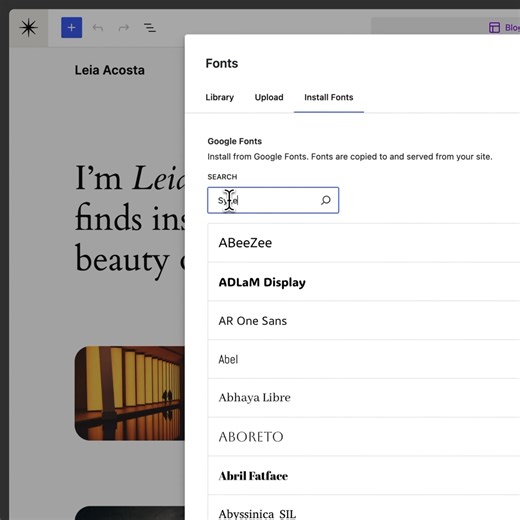Select the Abril Fatface font

click(364, 476)
